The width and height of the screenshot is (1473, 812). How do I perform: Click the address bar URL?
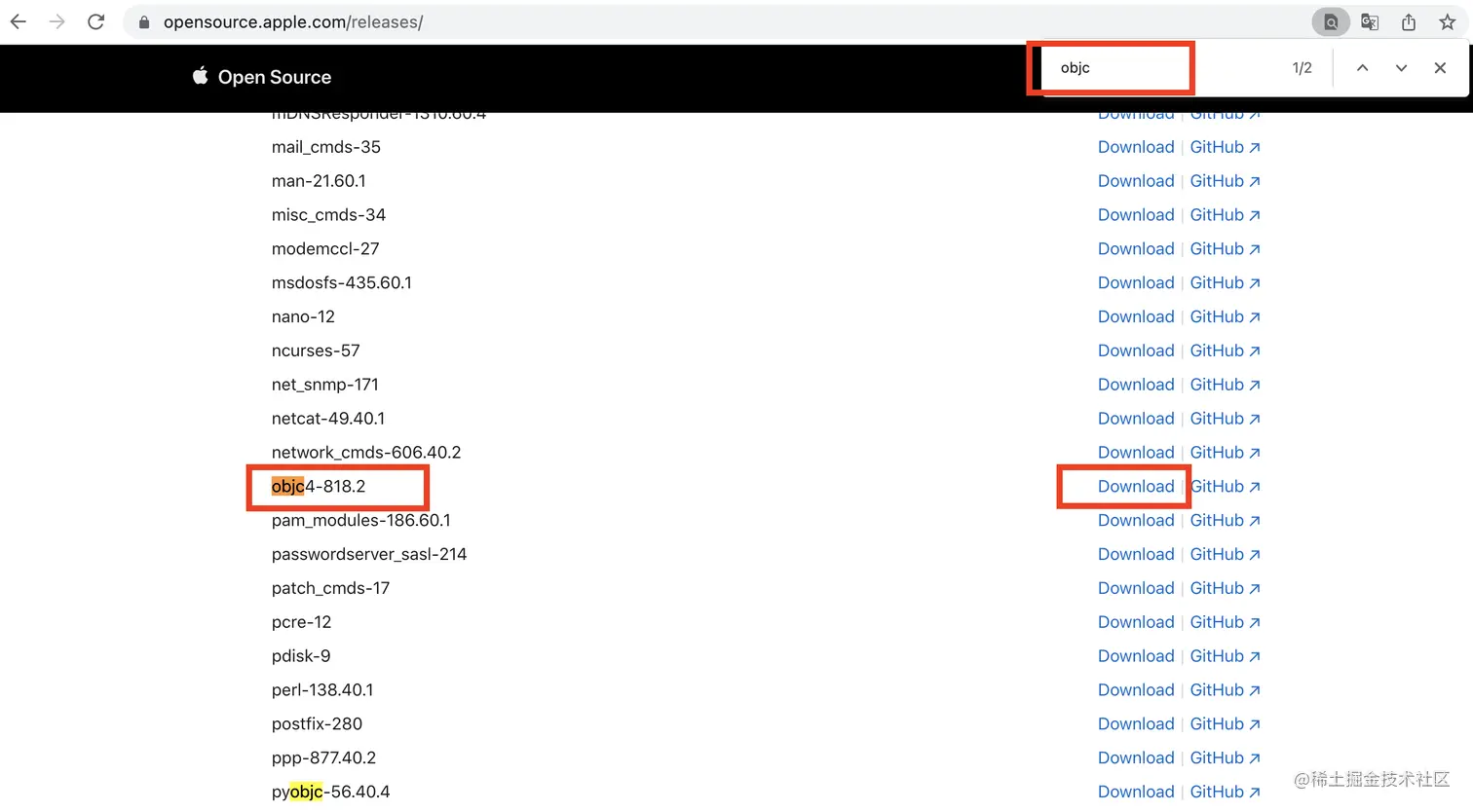coord(293,21)
